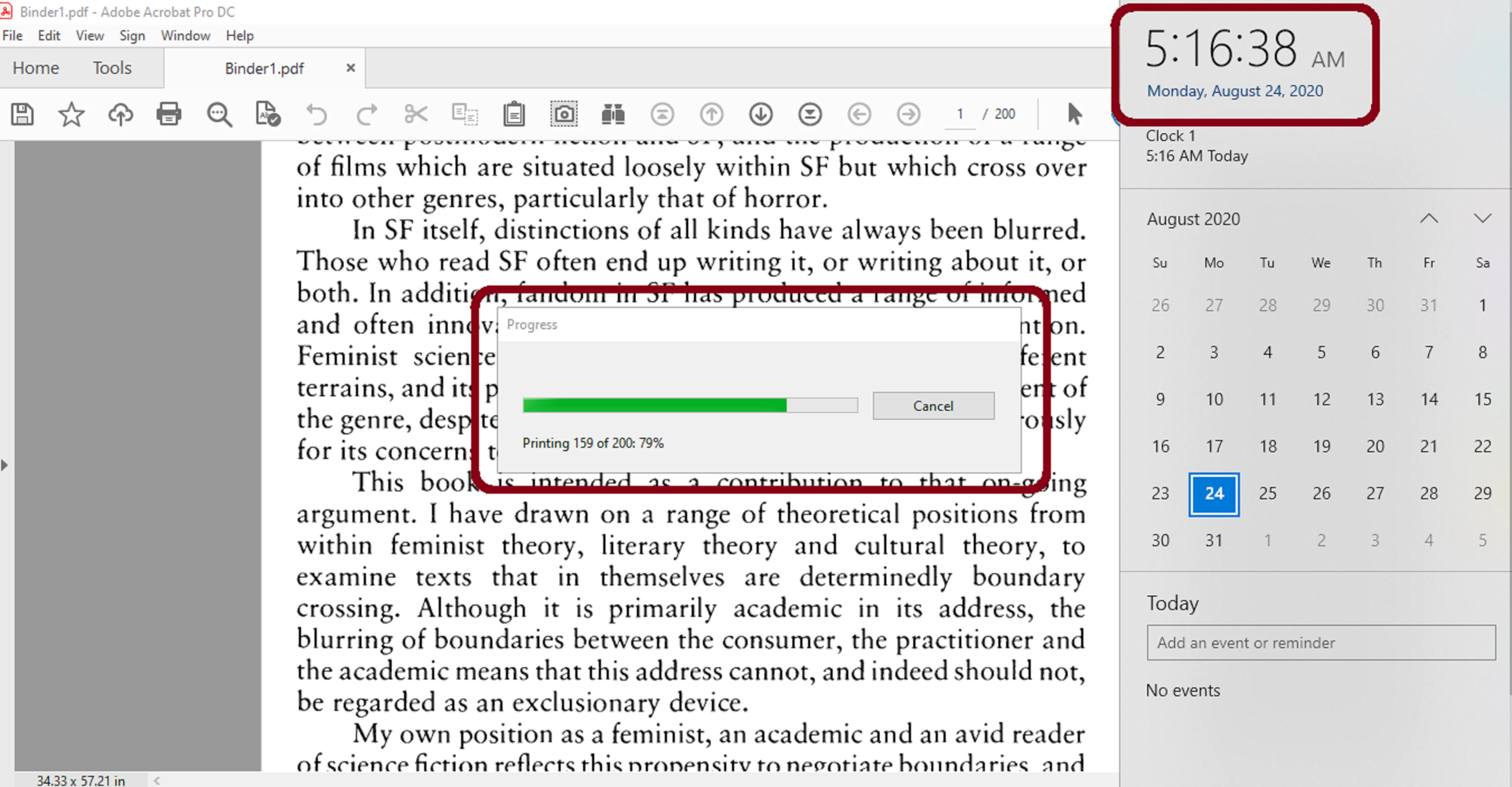Click the Save file icon
Screen dimensions: 1512x787
(22, 114)
